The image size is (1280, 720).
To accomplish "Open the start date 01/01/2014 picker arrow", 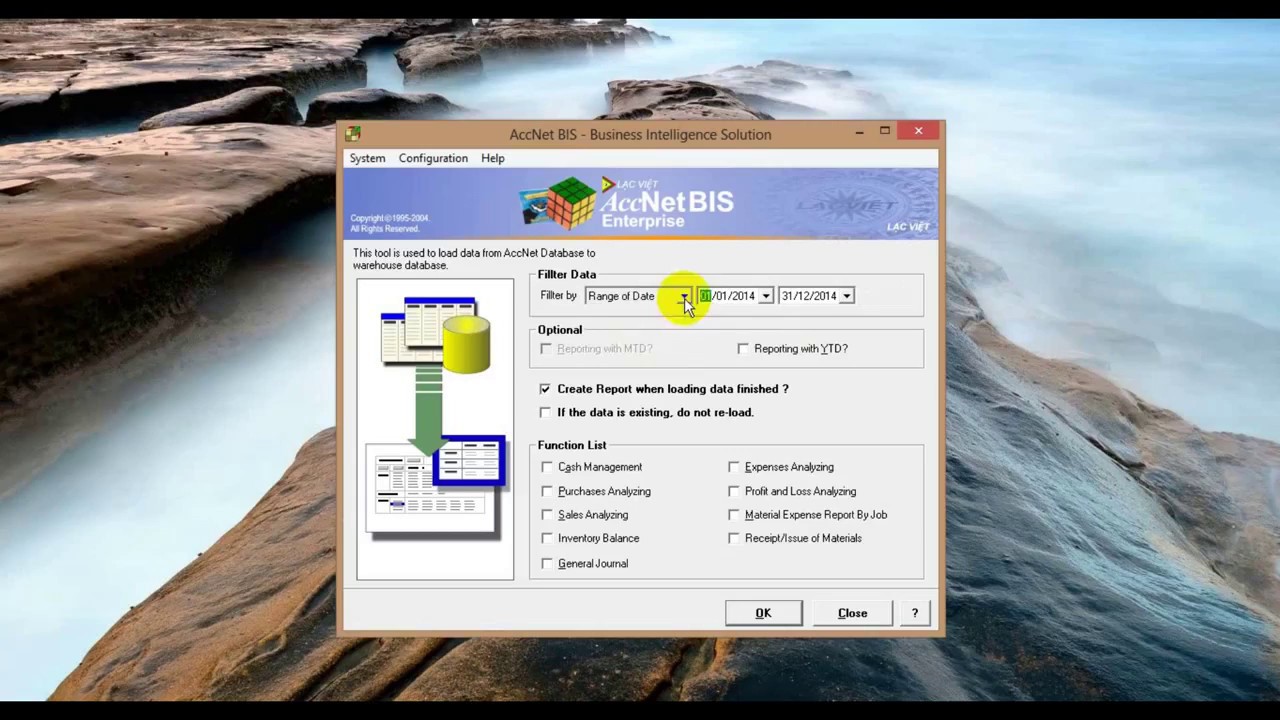I will (x=765, y=296).
